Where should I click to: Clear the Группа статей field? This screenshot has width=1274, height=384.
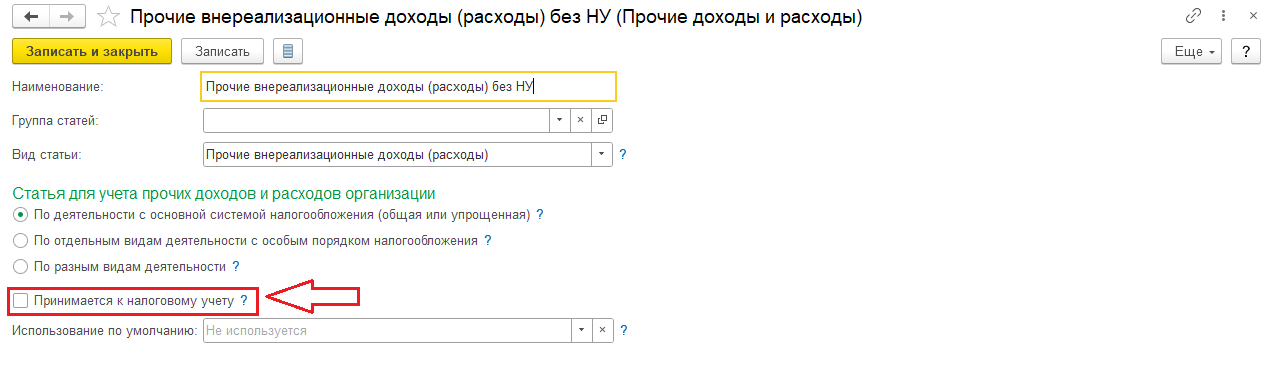581,120
